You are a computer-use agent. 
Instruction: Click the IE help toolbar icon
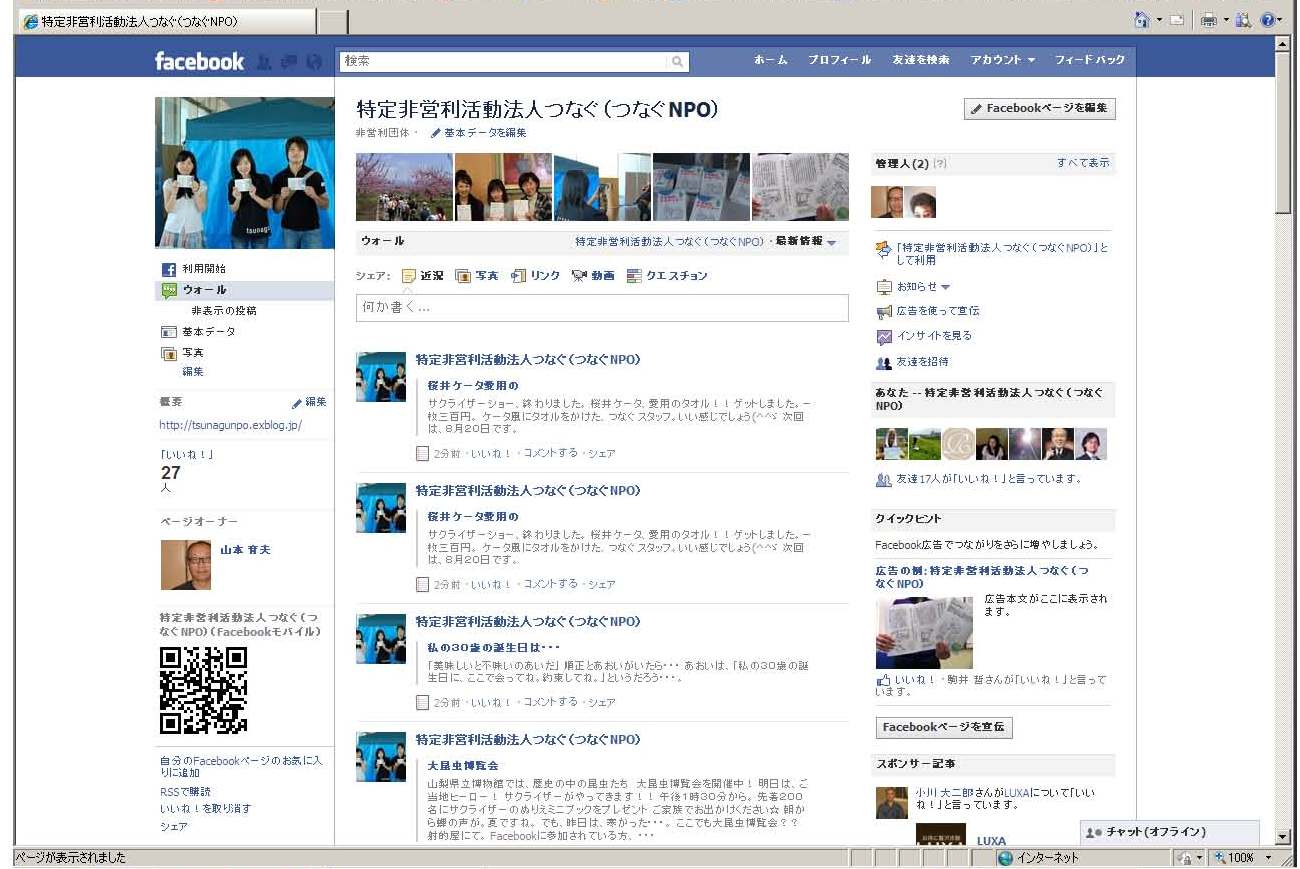[x=1267, y=20]
